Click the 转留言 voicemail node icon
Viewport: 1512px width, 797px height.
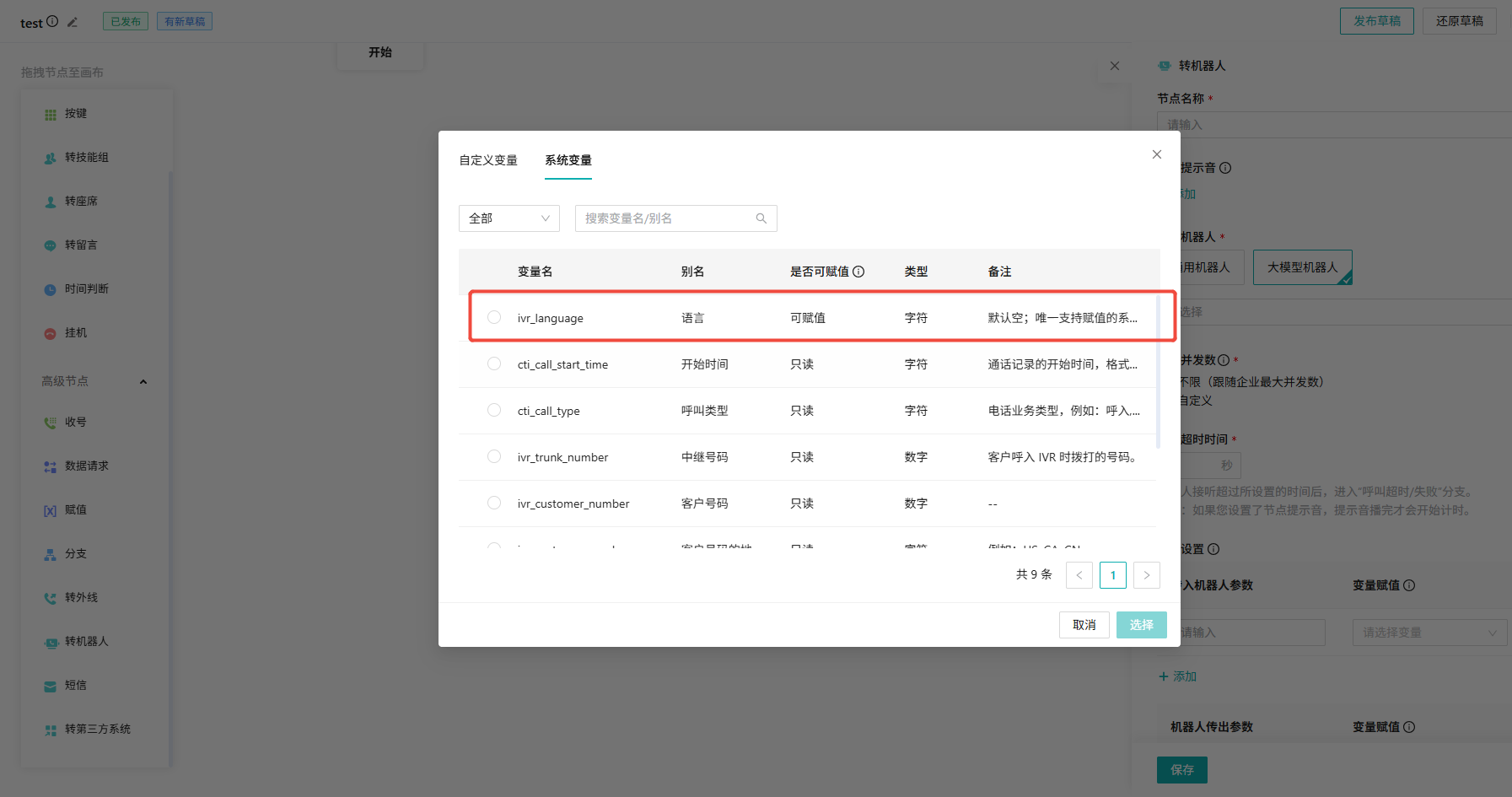tap(51, 245)
